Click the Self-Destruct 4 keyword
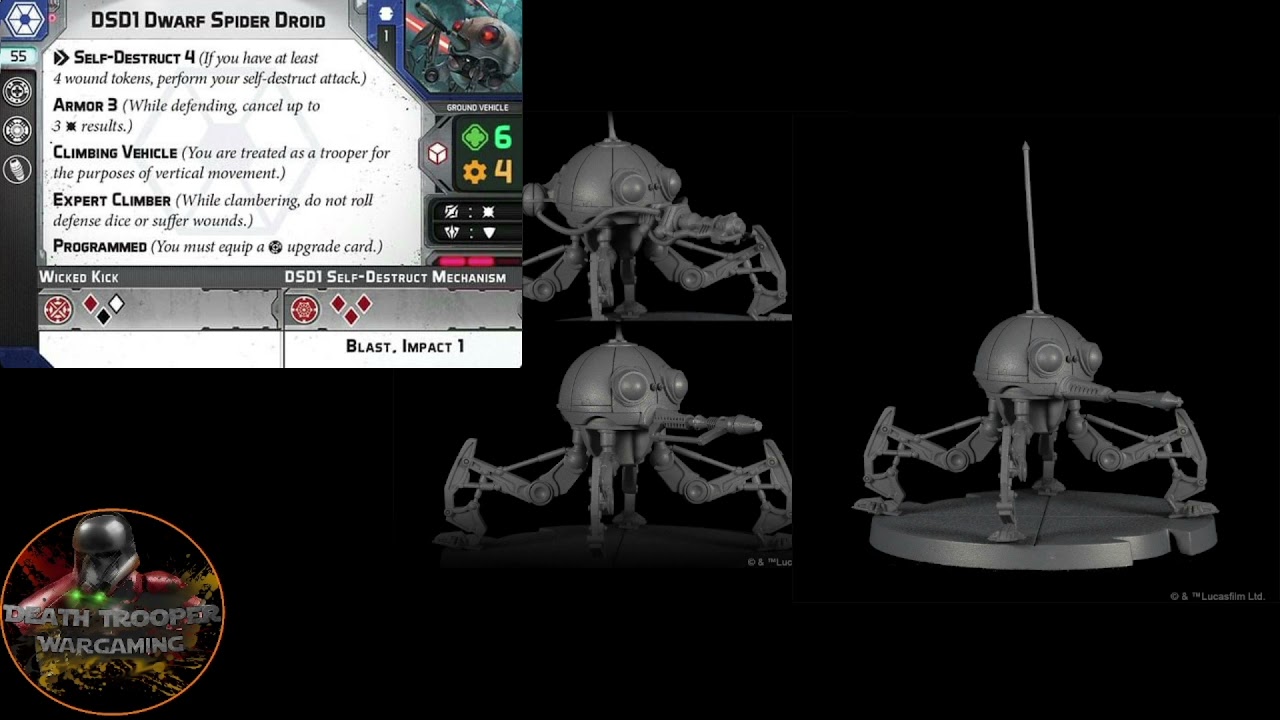1280x720 pixels. pos(134,58)
